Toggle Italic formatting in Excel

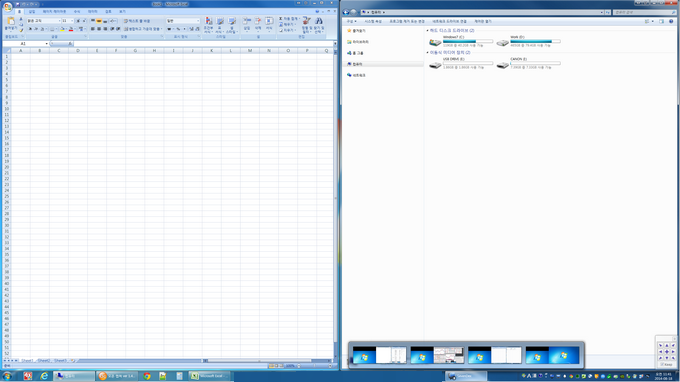36,29
